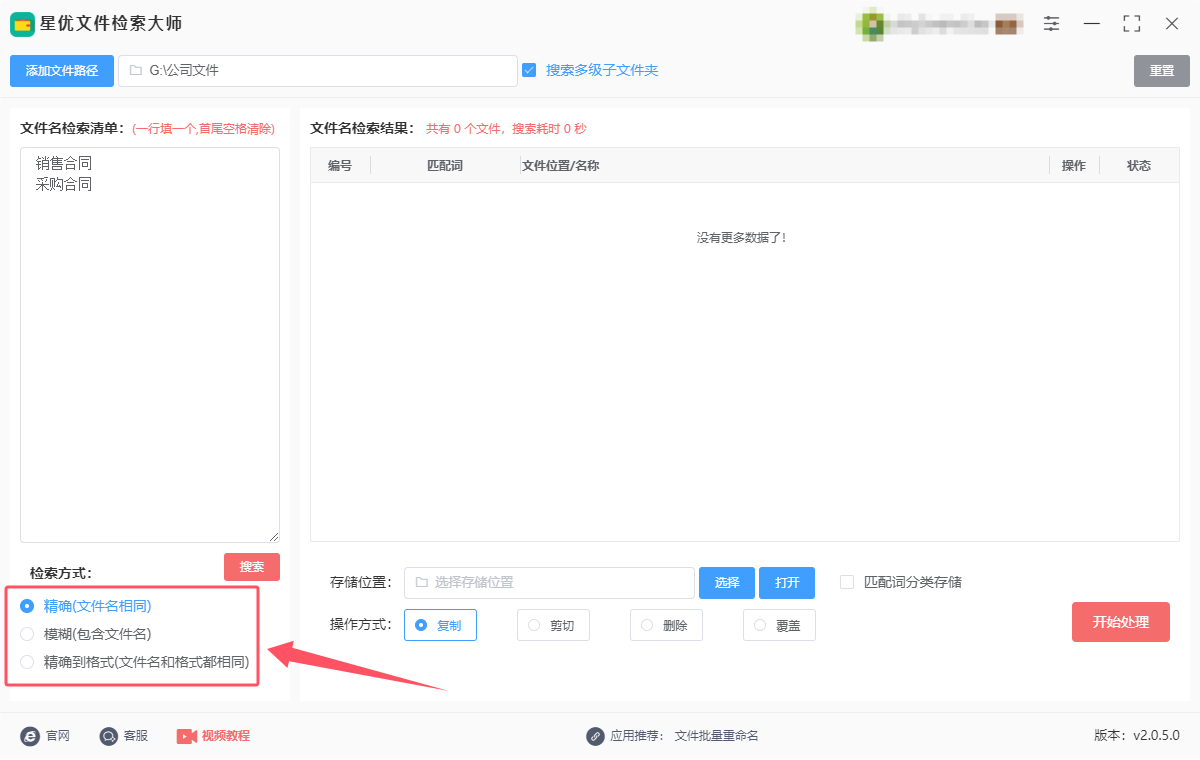Choose 剪切 operation mode
Image resolution: width=1200 pixels, height=760 pixels.
[x=553, y=625]
